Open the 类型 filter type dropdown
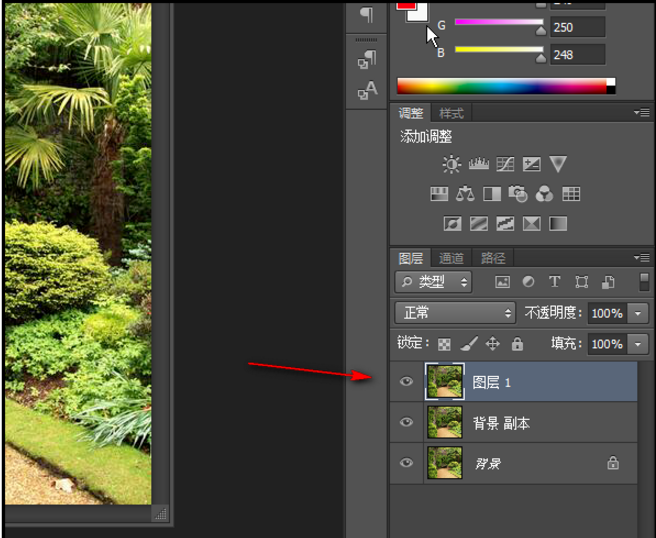This screenshot has width=656, height=538. pyautogui.click(x=434, y=283)
